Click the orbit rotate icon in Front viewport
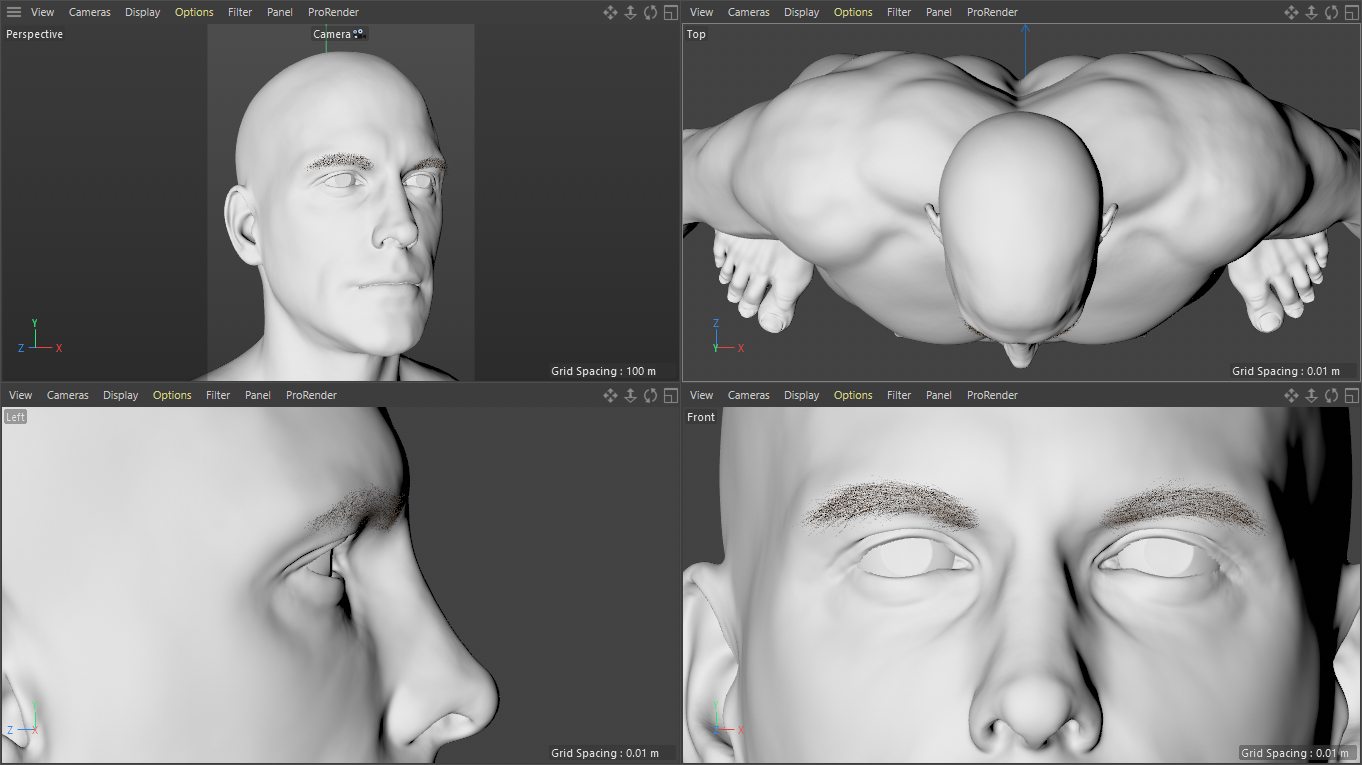The height and width of the screenshot is (765, 1362). (x=1331, y=395)
